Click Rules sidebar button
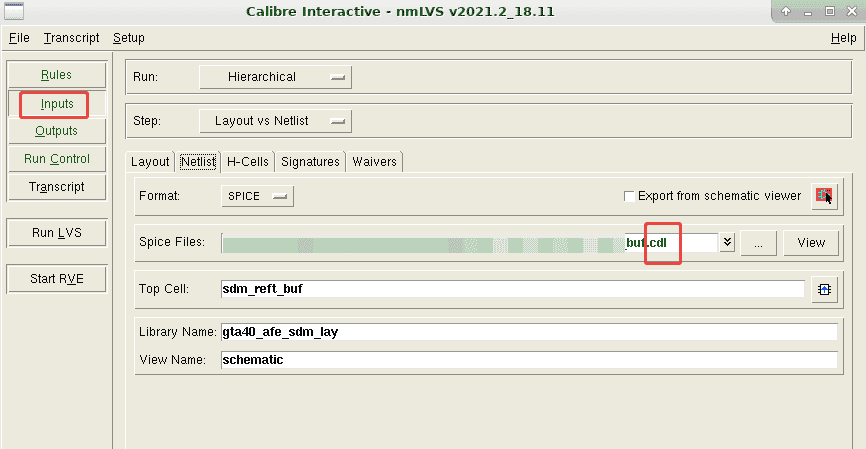The image size is (866, 449). pyautogui.click(x=56, y=75)
